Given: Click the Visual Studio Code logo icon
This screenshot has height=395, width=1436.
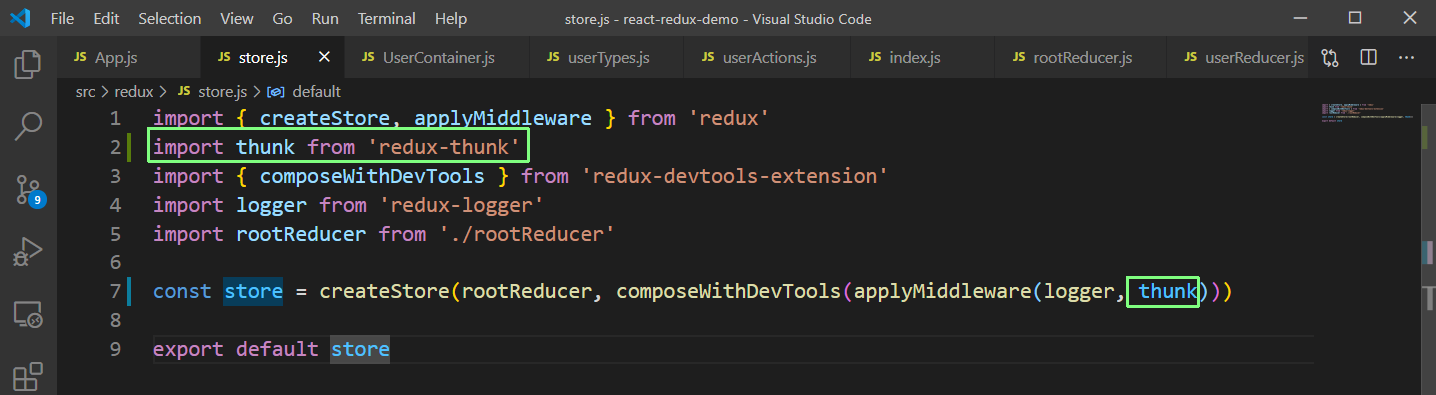Looking at the screenshot, I should (x=21, y=19).
